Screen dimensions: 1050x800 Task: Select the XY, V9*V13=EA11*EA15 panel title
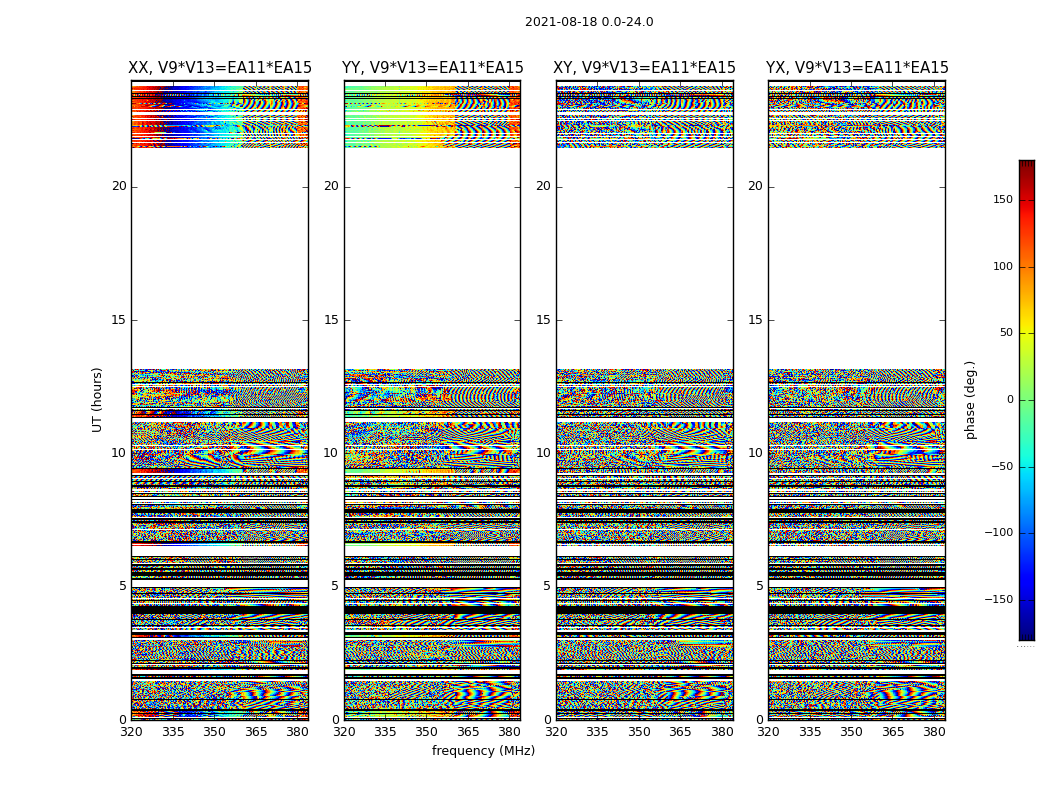(644, 68)
